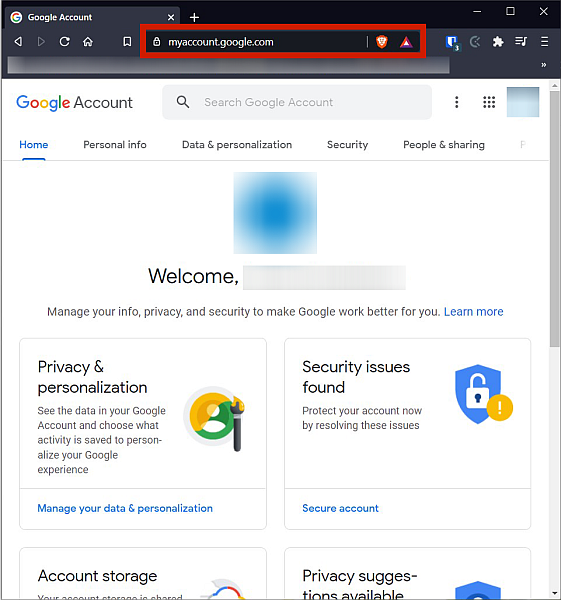This screenshot has width=561, height=600.
Task: Maximize the browser window
Action: pyautogui.click(x=510, y=11)
